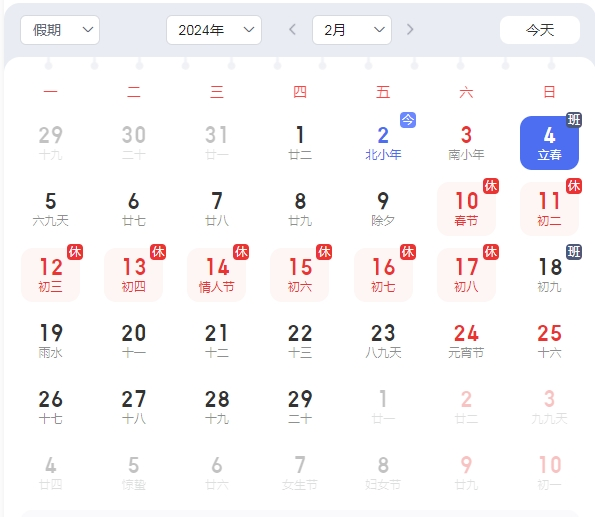This screenshot has height=517, width=595.
Task: Select February 24 元宵节
Action: point(466,341)
